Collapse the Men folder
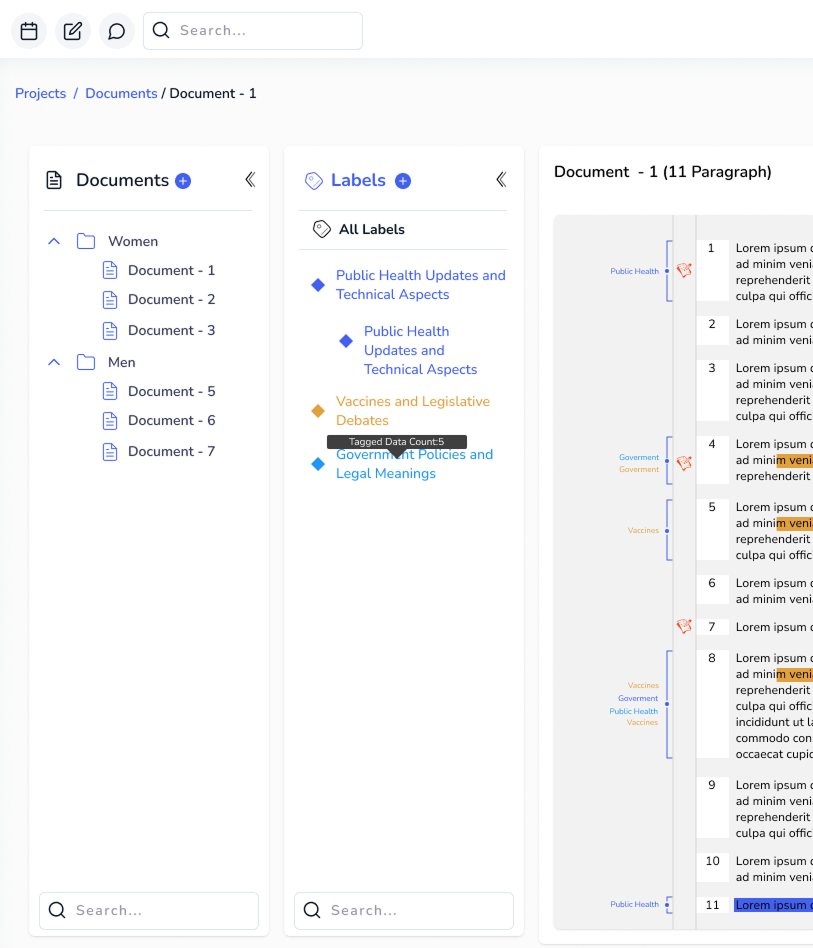Image resolution: width=813 pixels, height=948 pixels. [54, 362]
